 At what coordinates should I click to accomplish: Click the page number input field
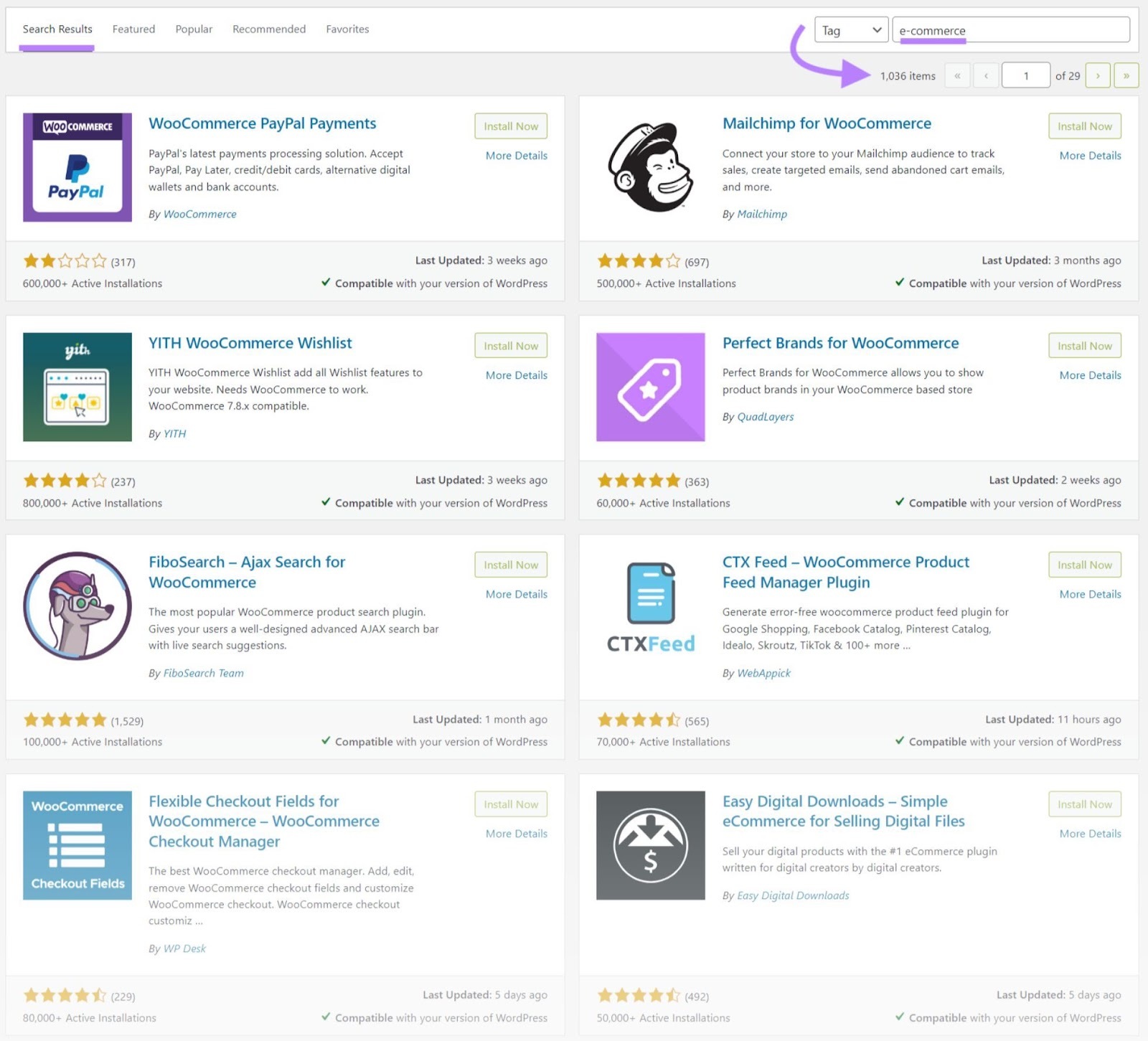coord(1026,75)
